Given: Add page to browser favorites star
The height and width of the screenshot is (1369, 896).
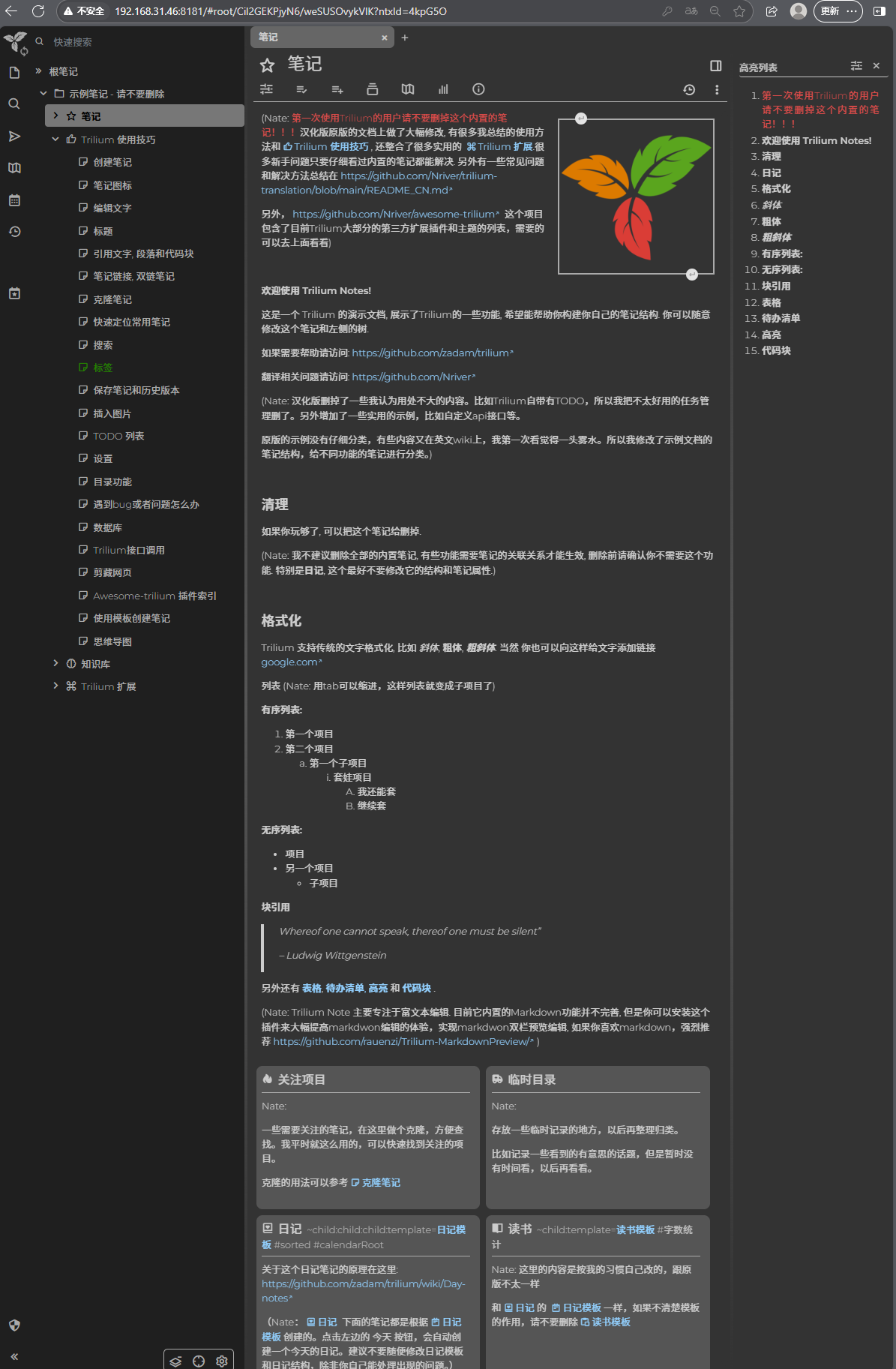Looking at the screenshot, I should 739,11.
